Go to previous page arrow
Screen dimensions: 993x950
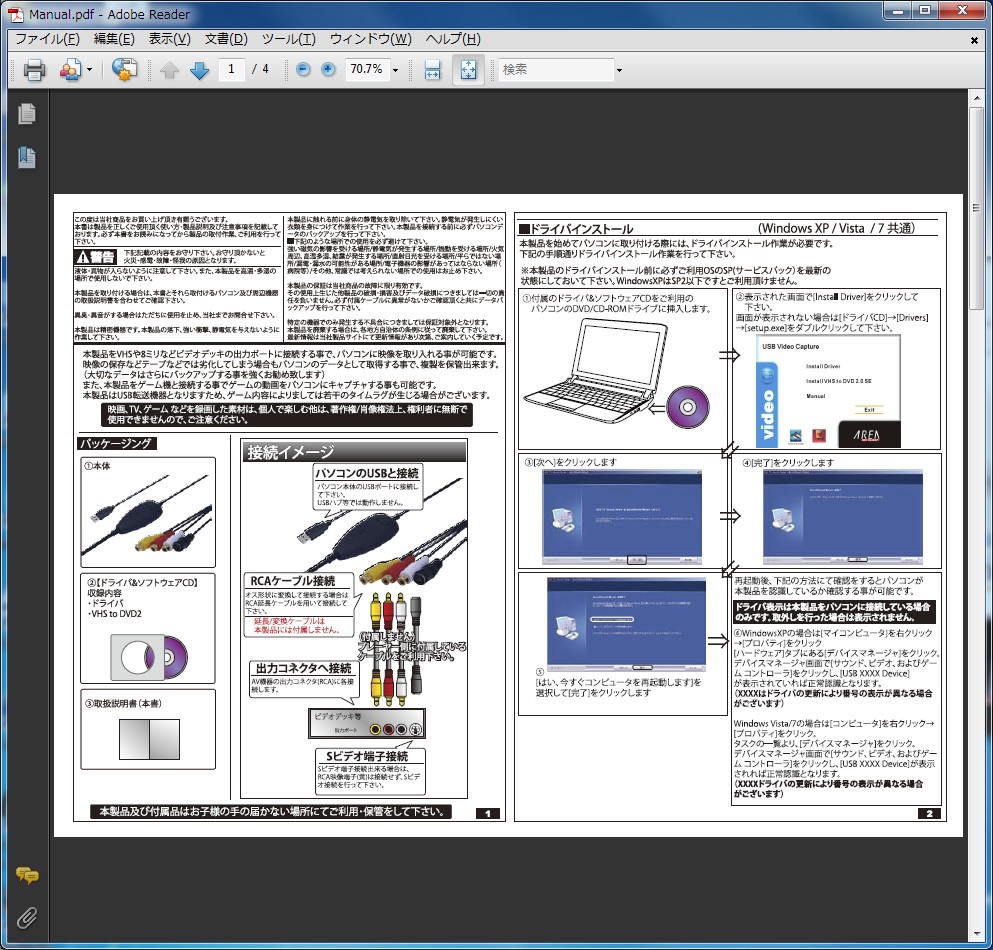point(169,70)
